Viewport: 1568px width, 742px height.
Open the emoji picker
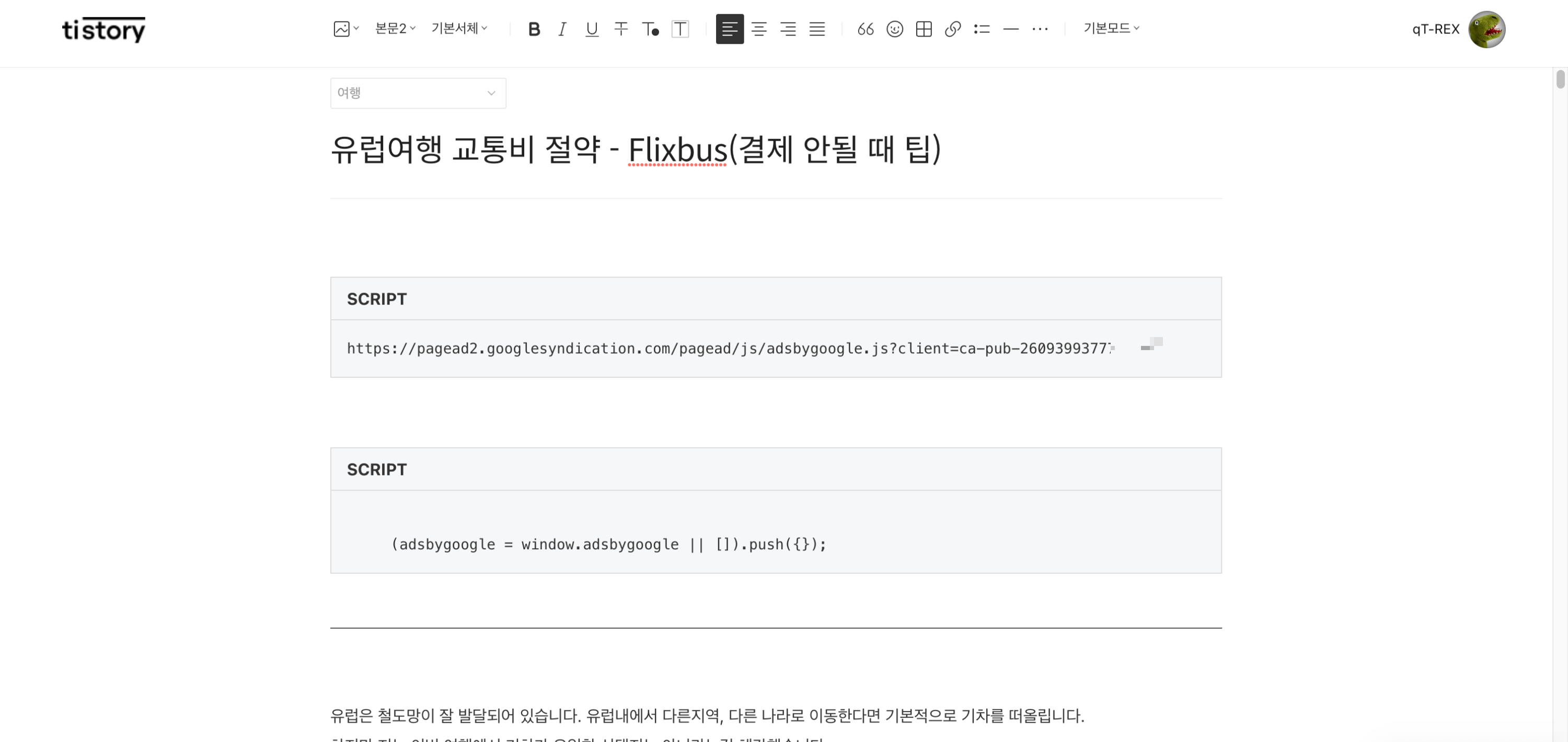[895, 29]
